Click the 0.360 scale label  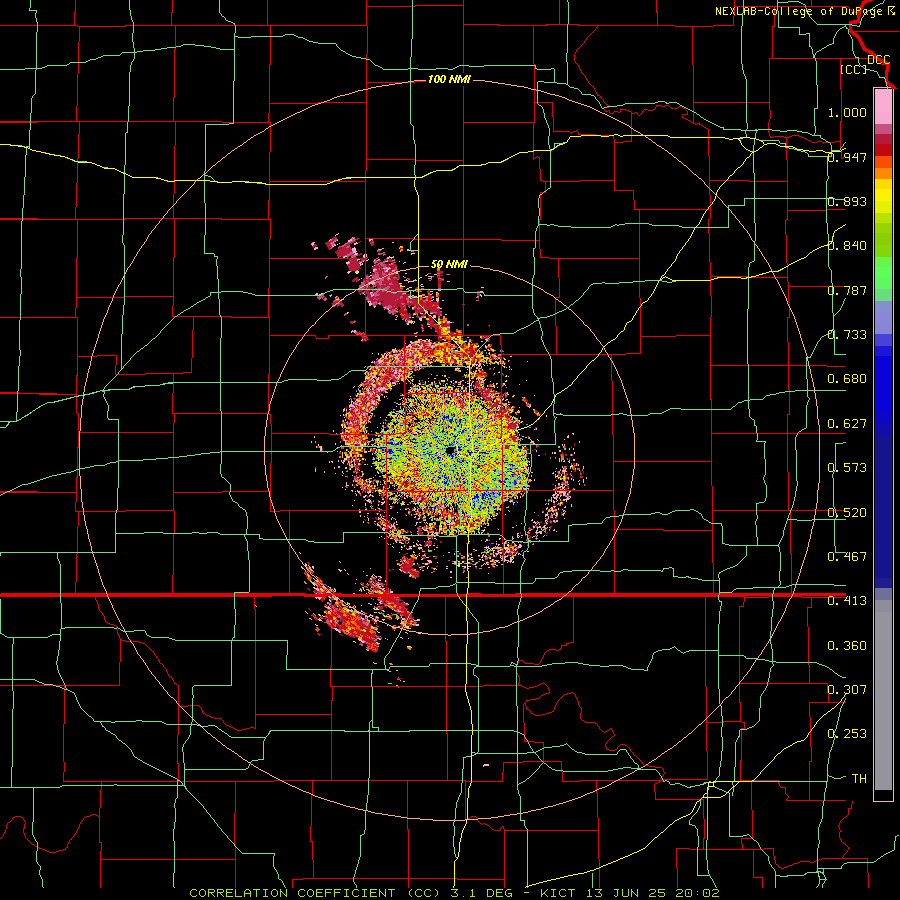tap(847, 646)
